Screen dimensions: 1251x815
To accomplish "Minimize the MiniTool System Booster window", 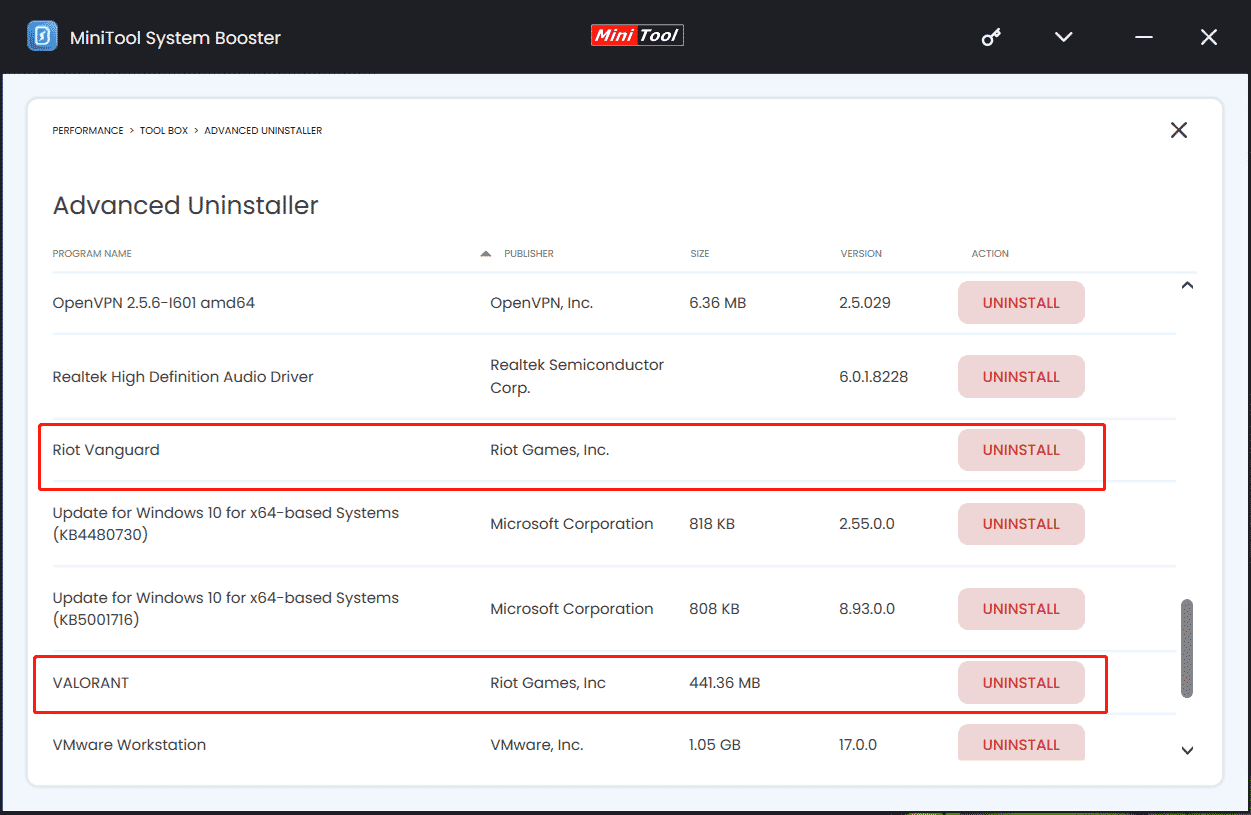I will click(x=1145, y=37).
